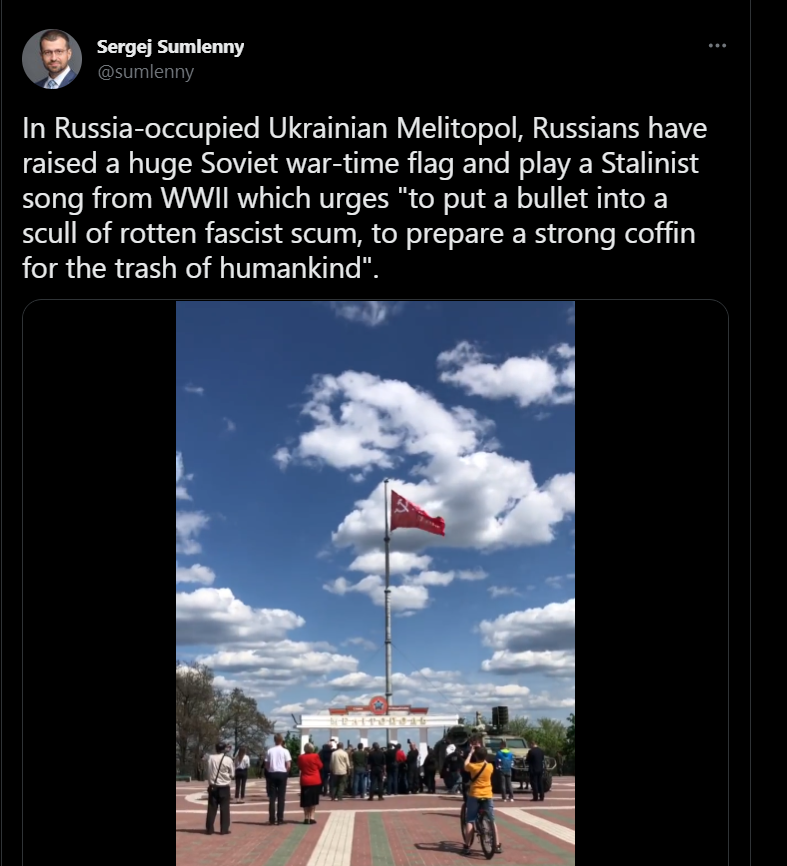Click the tweet text about Melitopol

click(x=365, y=198)
